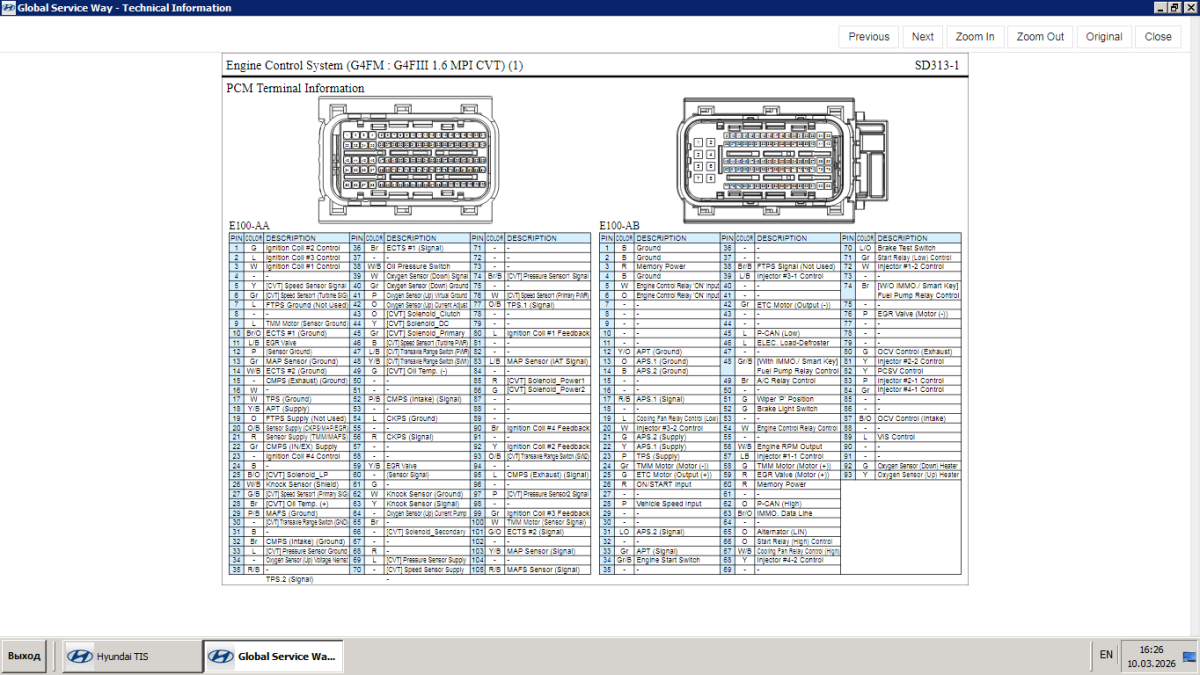Click Injector #1-2 Control cell
Image resolution: width=1200 pixels, height=675 pixels.
[919, 266]
